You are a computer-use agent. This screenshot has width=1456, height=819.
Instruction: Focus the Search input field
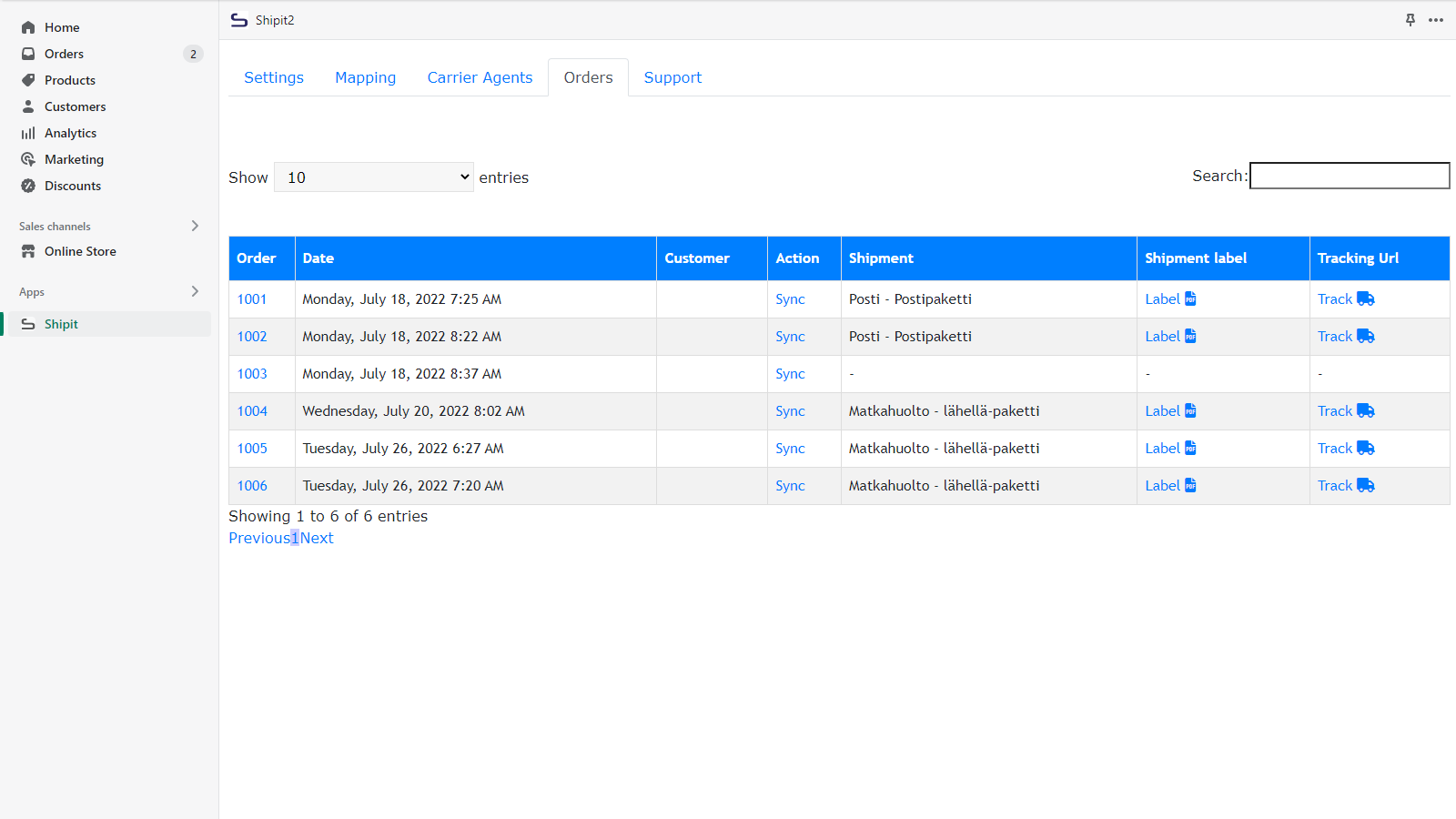1350,176
